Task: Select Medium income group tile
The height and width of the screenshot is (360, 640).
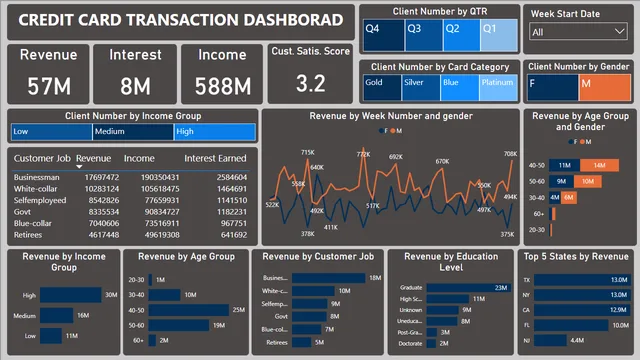Action: point(133,132)
